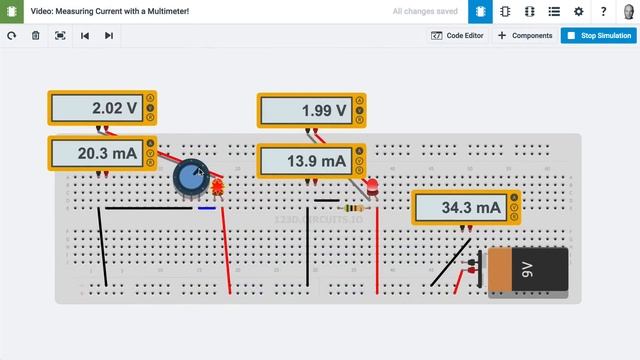Switch to Breadboard view
The width and height of the screenshot is (640, 360).
coord(480,11)
